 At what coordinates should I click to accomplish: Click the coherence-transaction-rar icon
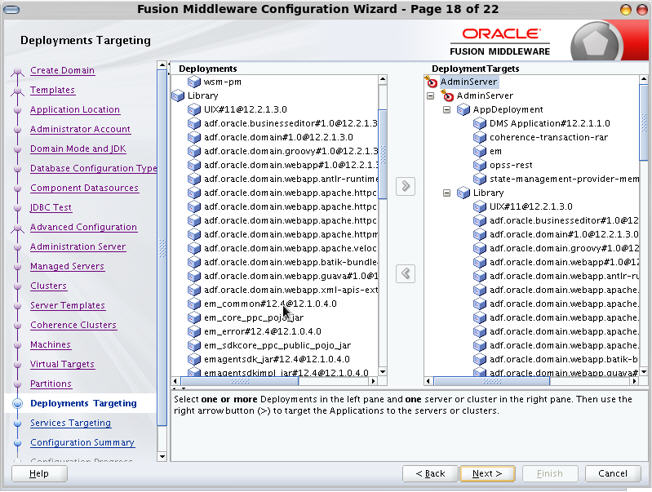479,137
